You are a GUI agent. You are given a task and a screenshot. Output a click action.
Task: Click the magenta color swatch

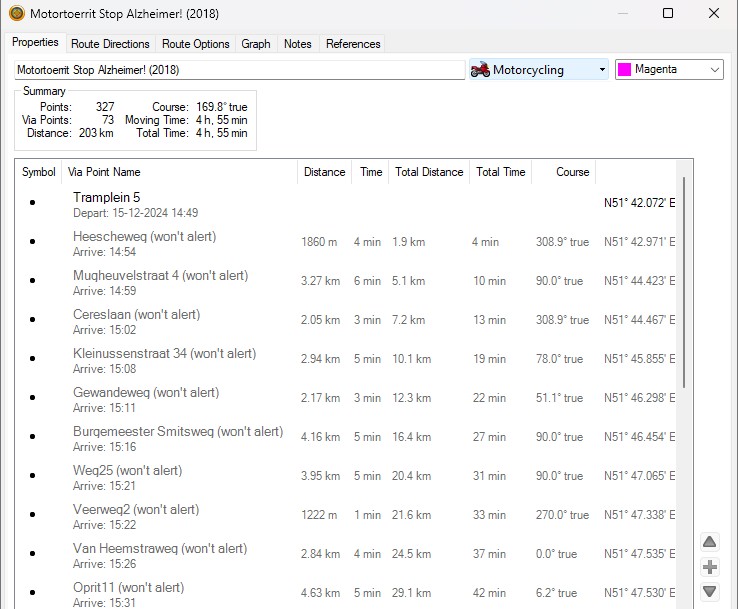625,70
